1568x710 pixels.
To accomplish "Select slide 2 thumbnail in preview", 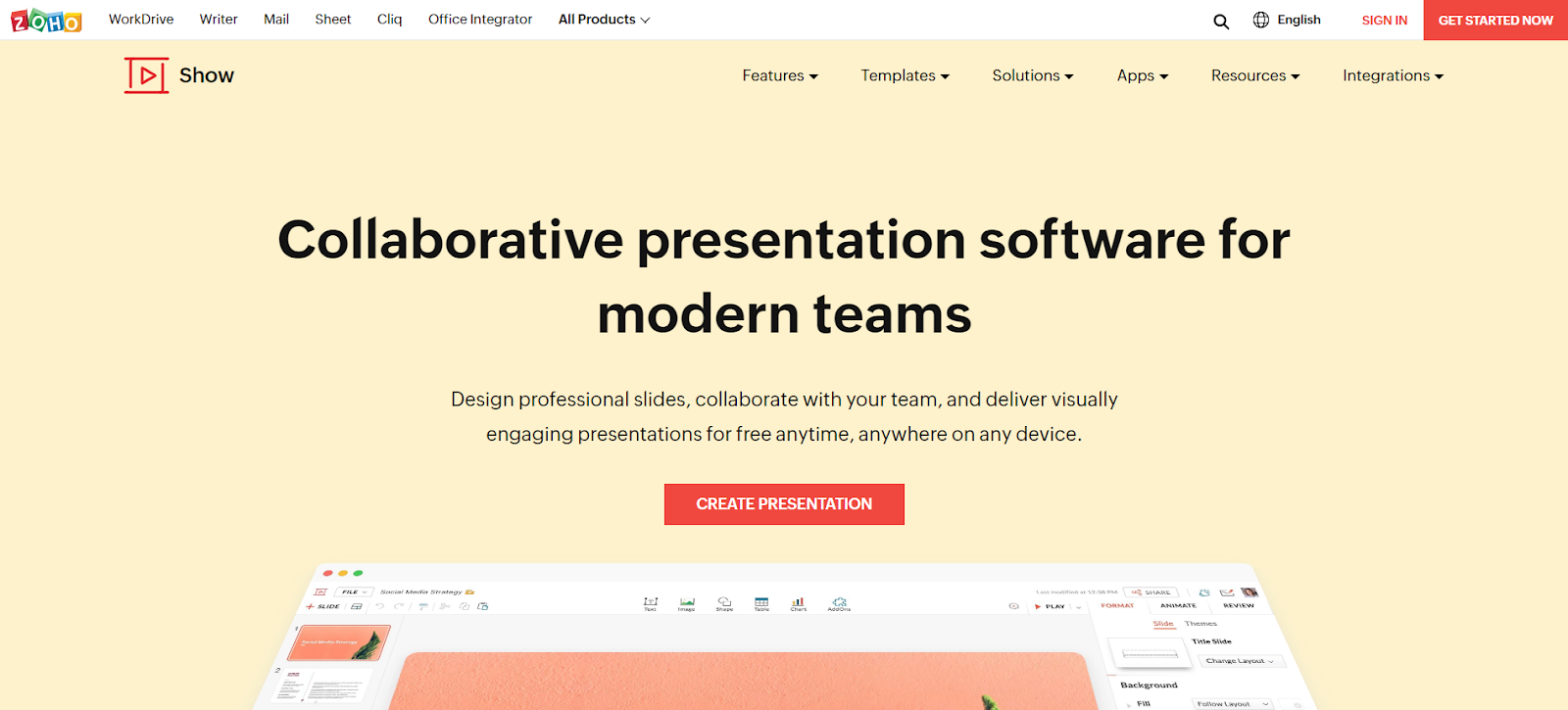I will pyautogui.click(x=323, y=687).
